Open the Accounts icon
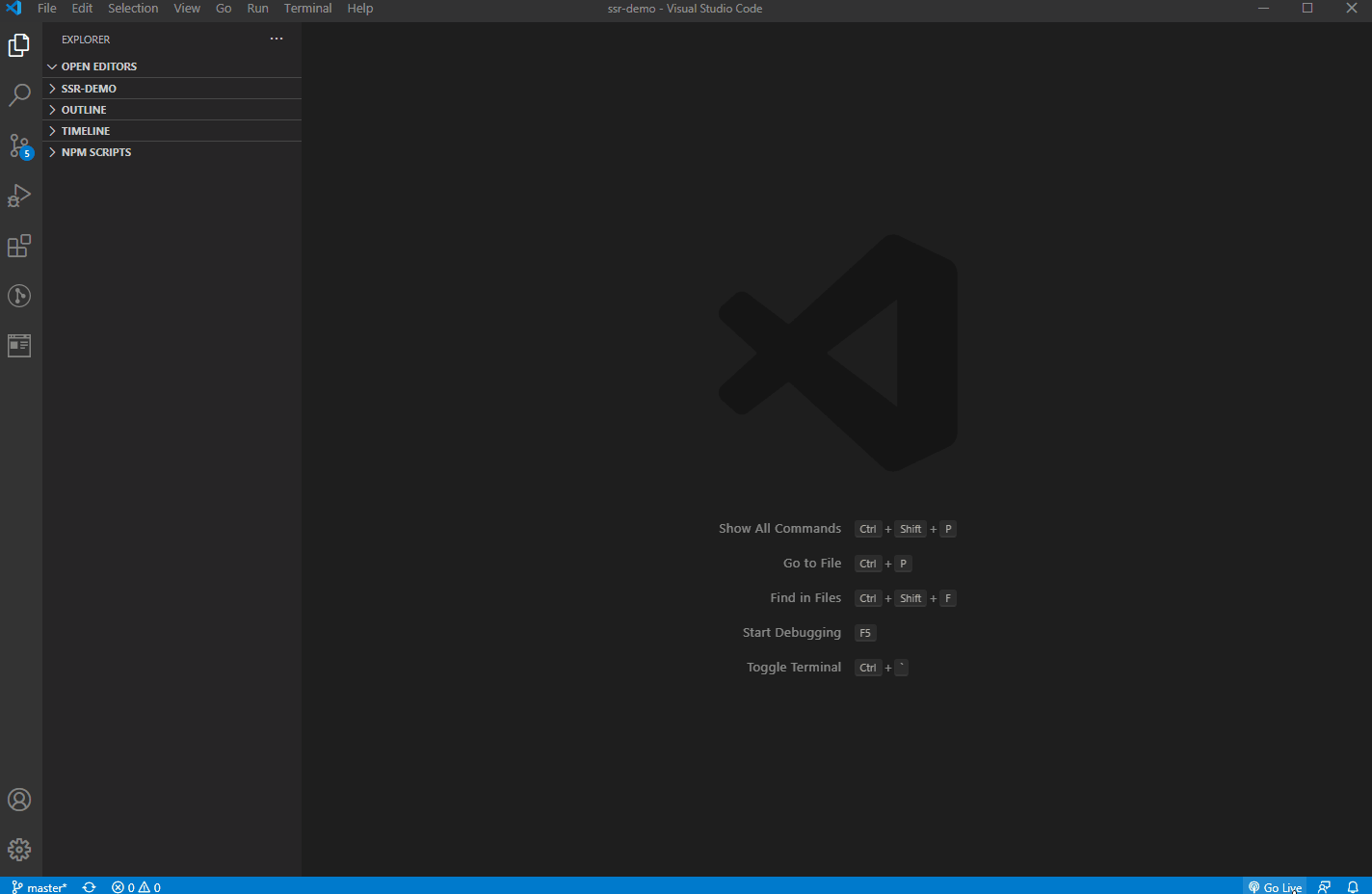1372x894 pixels. tap(19, 800)
